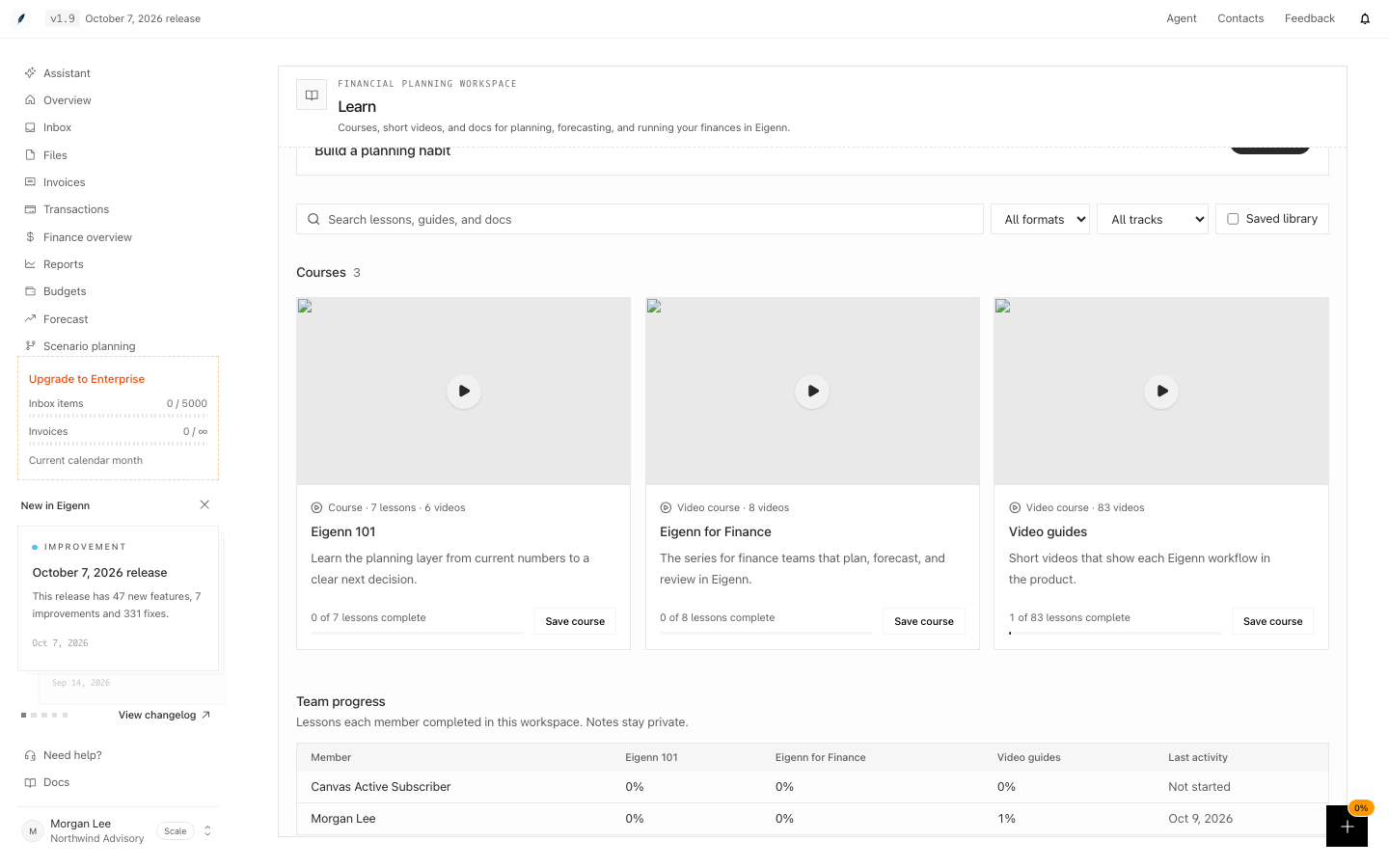The width and height of the screenshot is (1389, 868).
Task: Click the Eigenn 101 course title
Action: tap(343, 531)
